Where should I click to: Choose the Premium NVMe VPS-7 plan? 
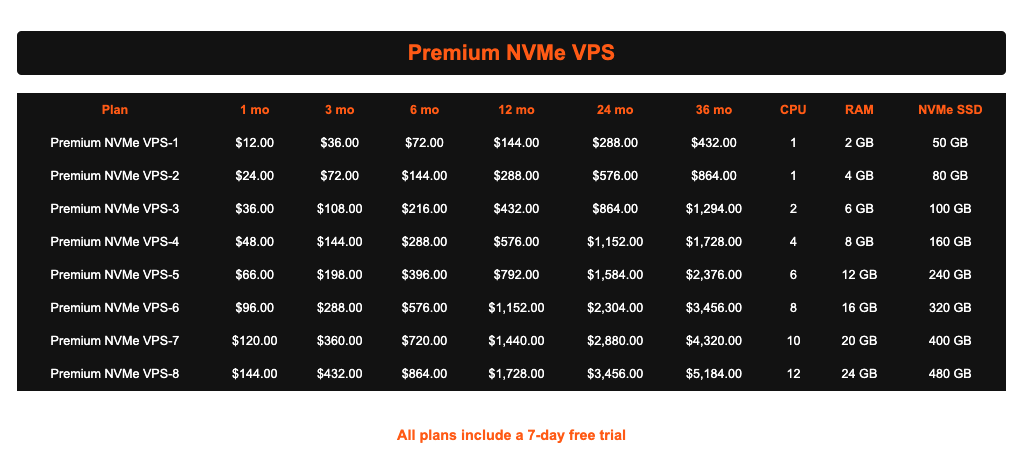tap(115, 341)
